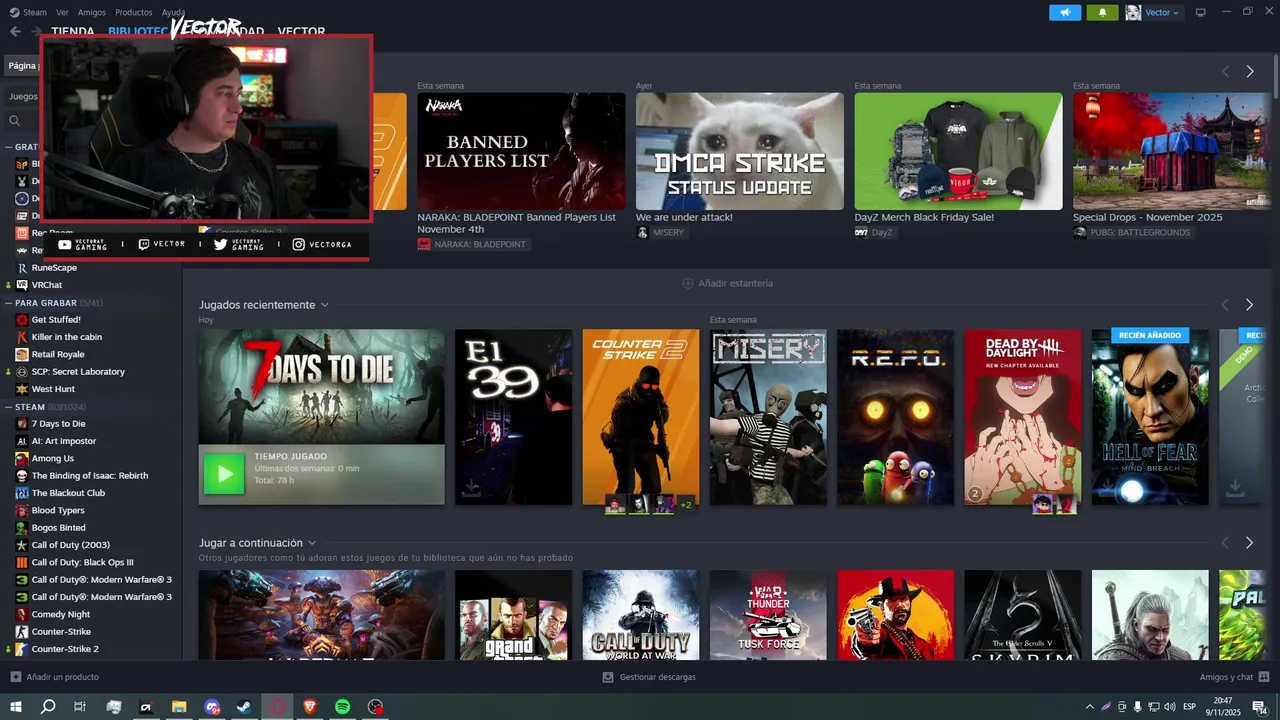Image resolution: width=1280 pixels, height=720 pixels.
Task: Select Comedy Night in the sidebar
Action: click(61, 614)
